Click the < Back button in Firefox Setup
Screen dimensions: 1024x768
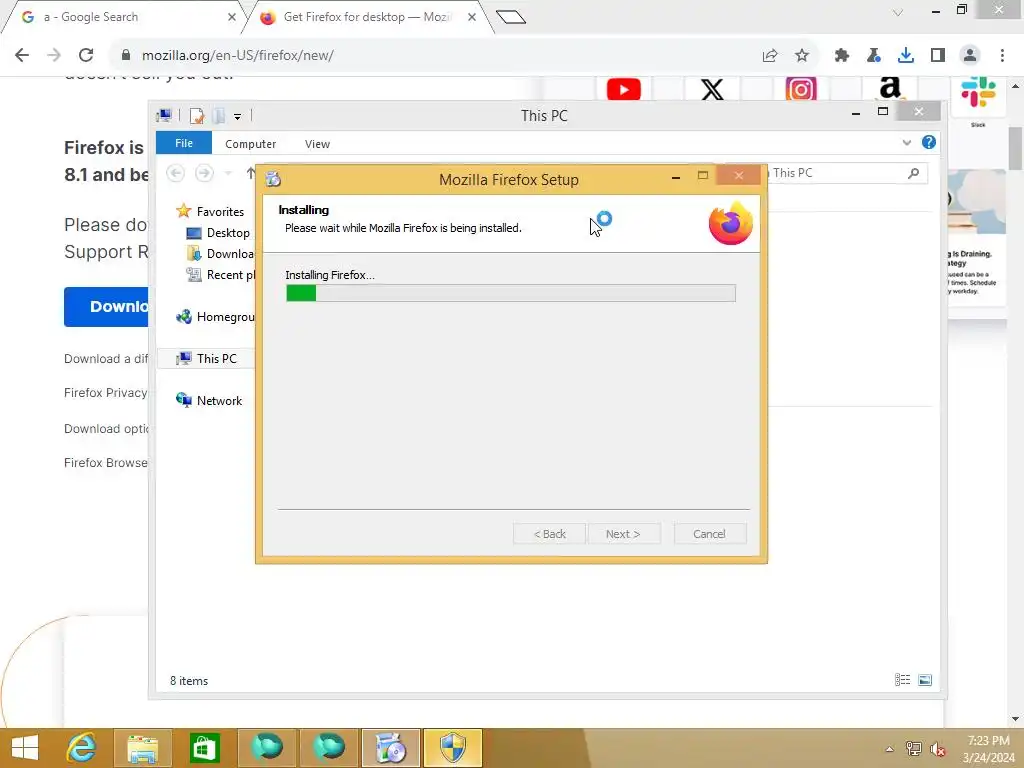point(550,534)
